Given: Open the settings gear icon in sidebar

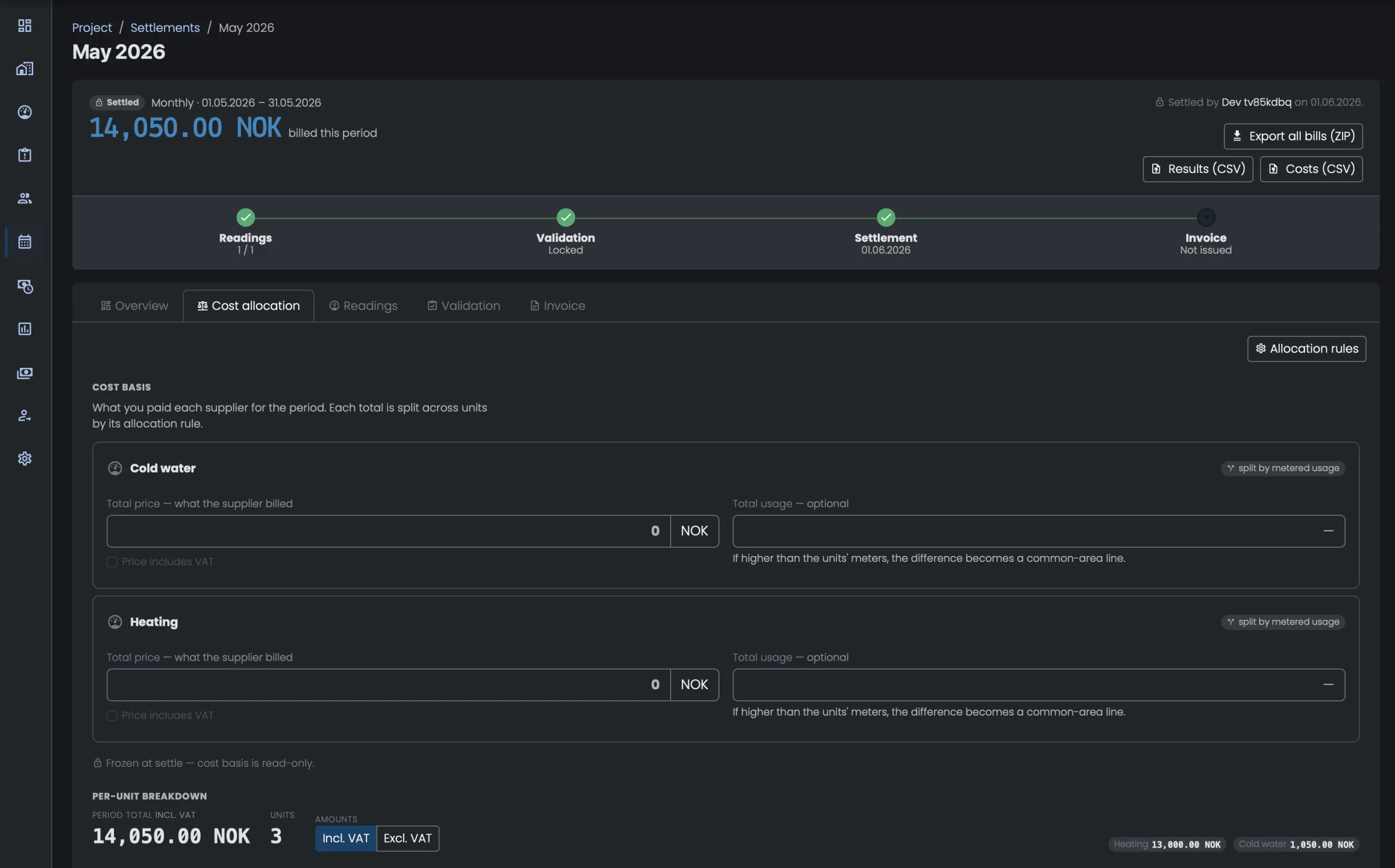Looking at the screenshot, I should (x=24, y=458).
